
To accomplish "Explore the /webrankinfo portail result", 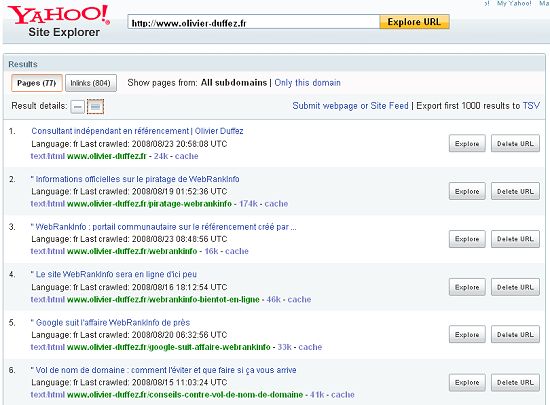I will 467,239.
